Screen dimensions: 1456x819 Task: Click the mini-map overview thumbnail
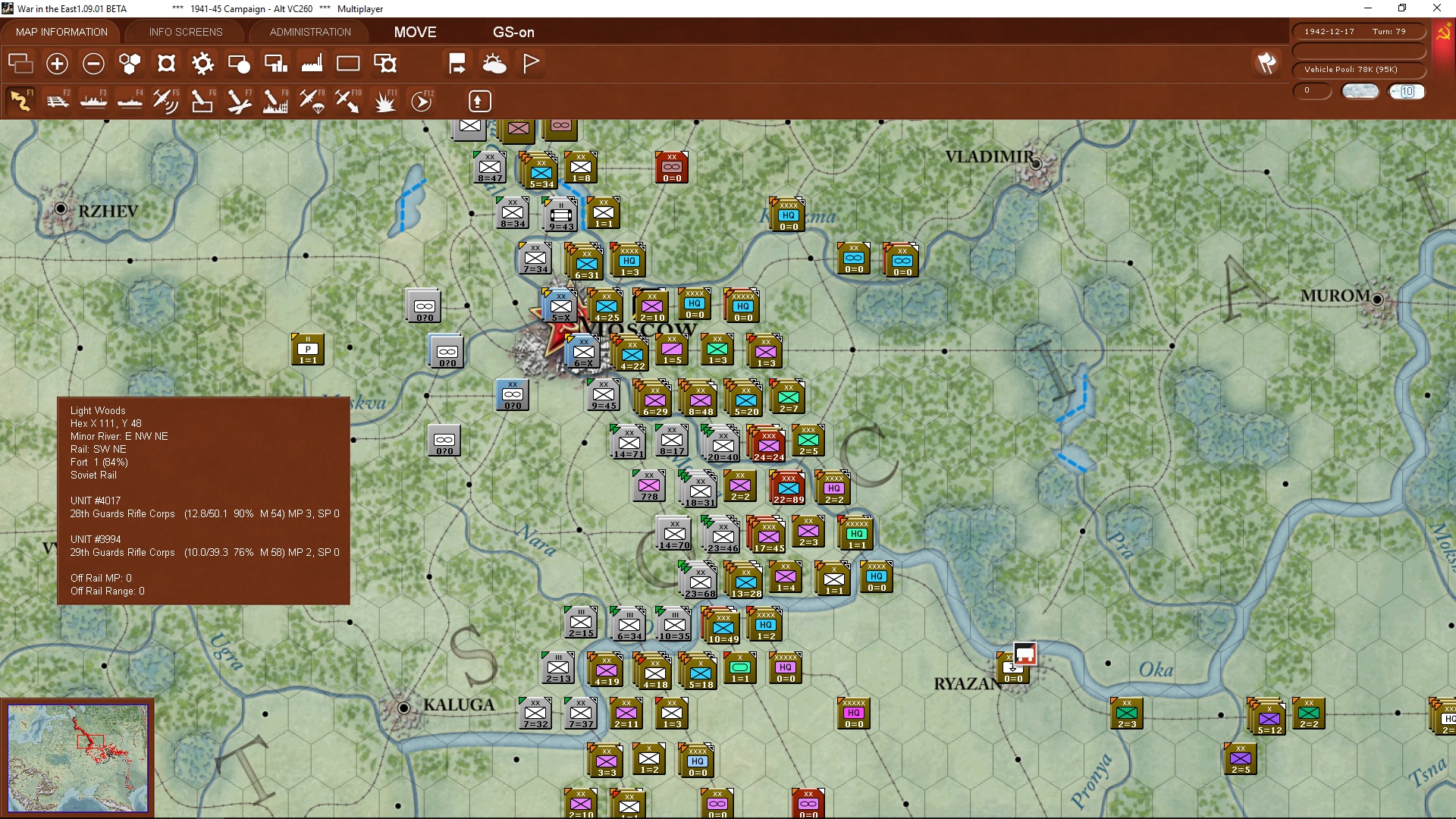point(78,758)
